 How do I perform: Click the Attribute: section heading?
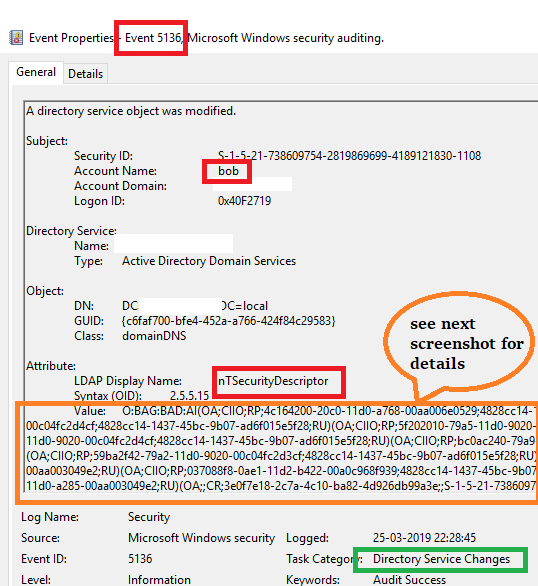click(x=51, y=366)
